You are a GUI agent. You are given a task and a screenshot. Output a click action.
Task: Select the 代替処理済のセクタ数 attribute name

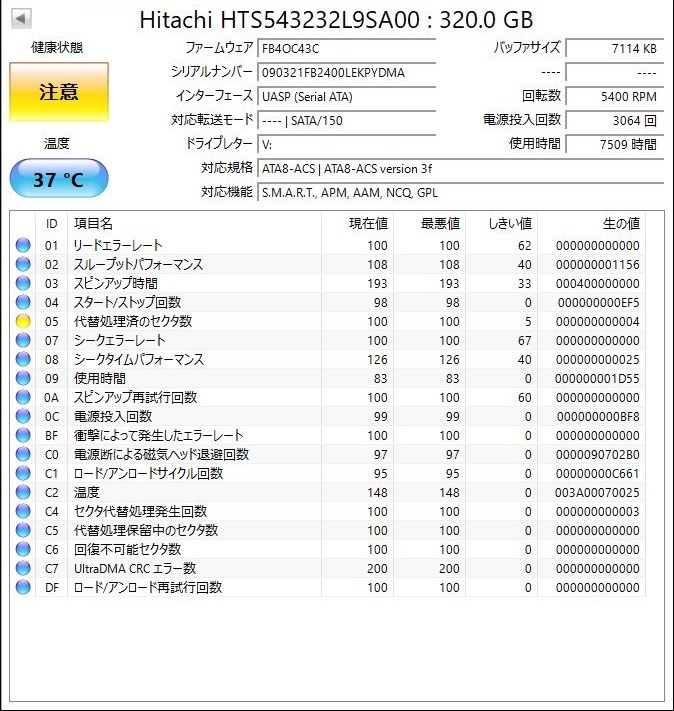(x=133, y=321)
